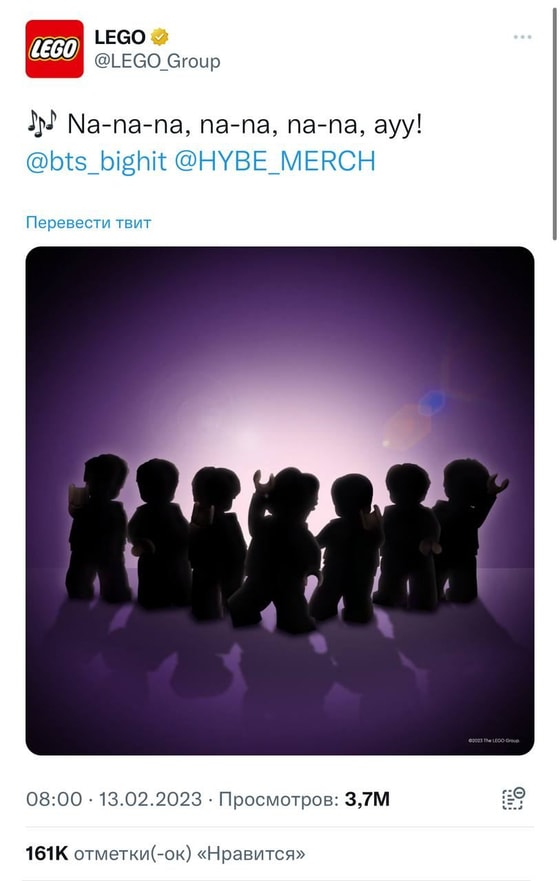560x881 pixels.
Task: Click the Na-na-na tweet text
Action: coord(244,124)
